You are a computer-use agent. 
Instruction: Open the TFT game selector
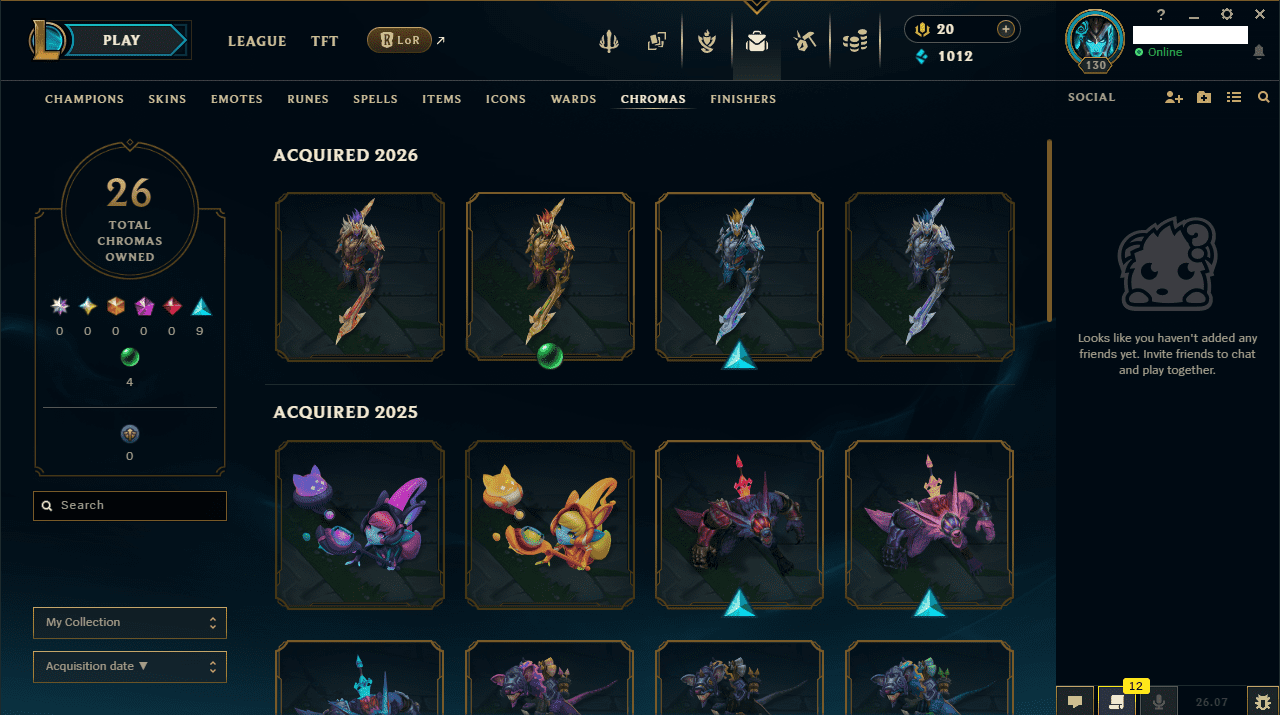click(324, 41)
